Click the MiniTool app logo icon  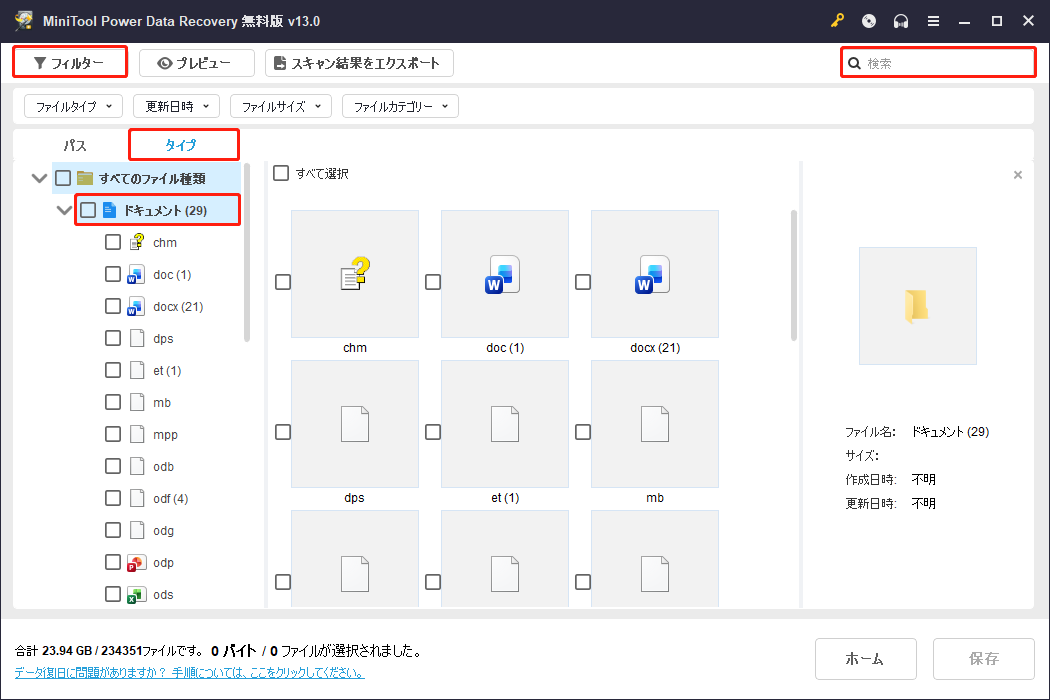[x=24, y=20]
